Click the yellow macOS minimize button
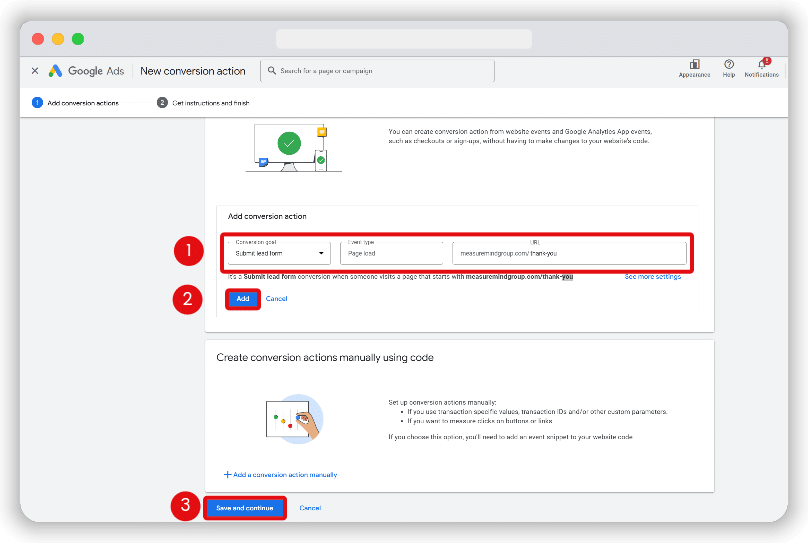 click(58, 39)
